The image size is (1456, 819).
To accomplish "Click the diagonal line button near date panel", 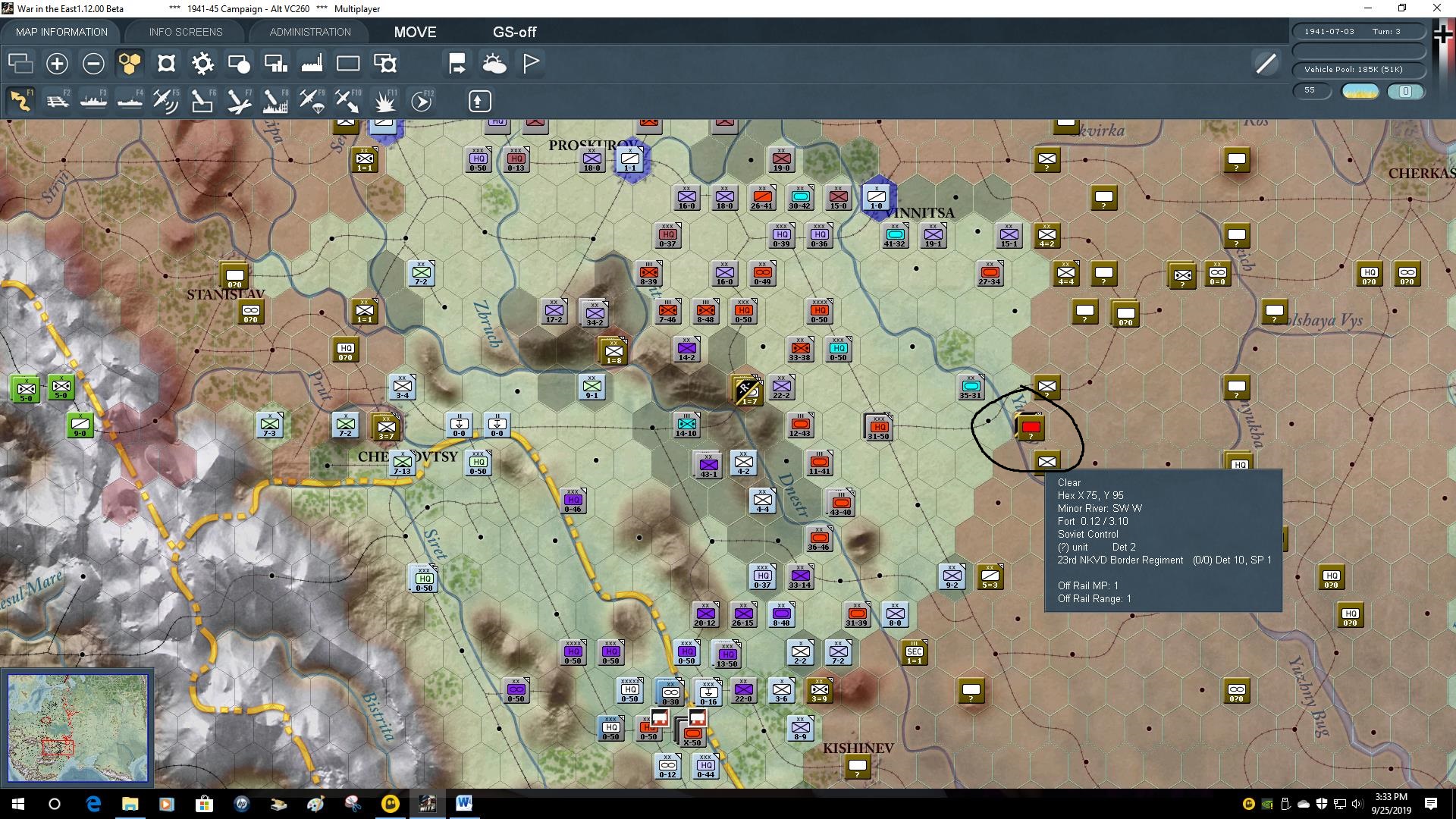I will point(1266,64).
